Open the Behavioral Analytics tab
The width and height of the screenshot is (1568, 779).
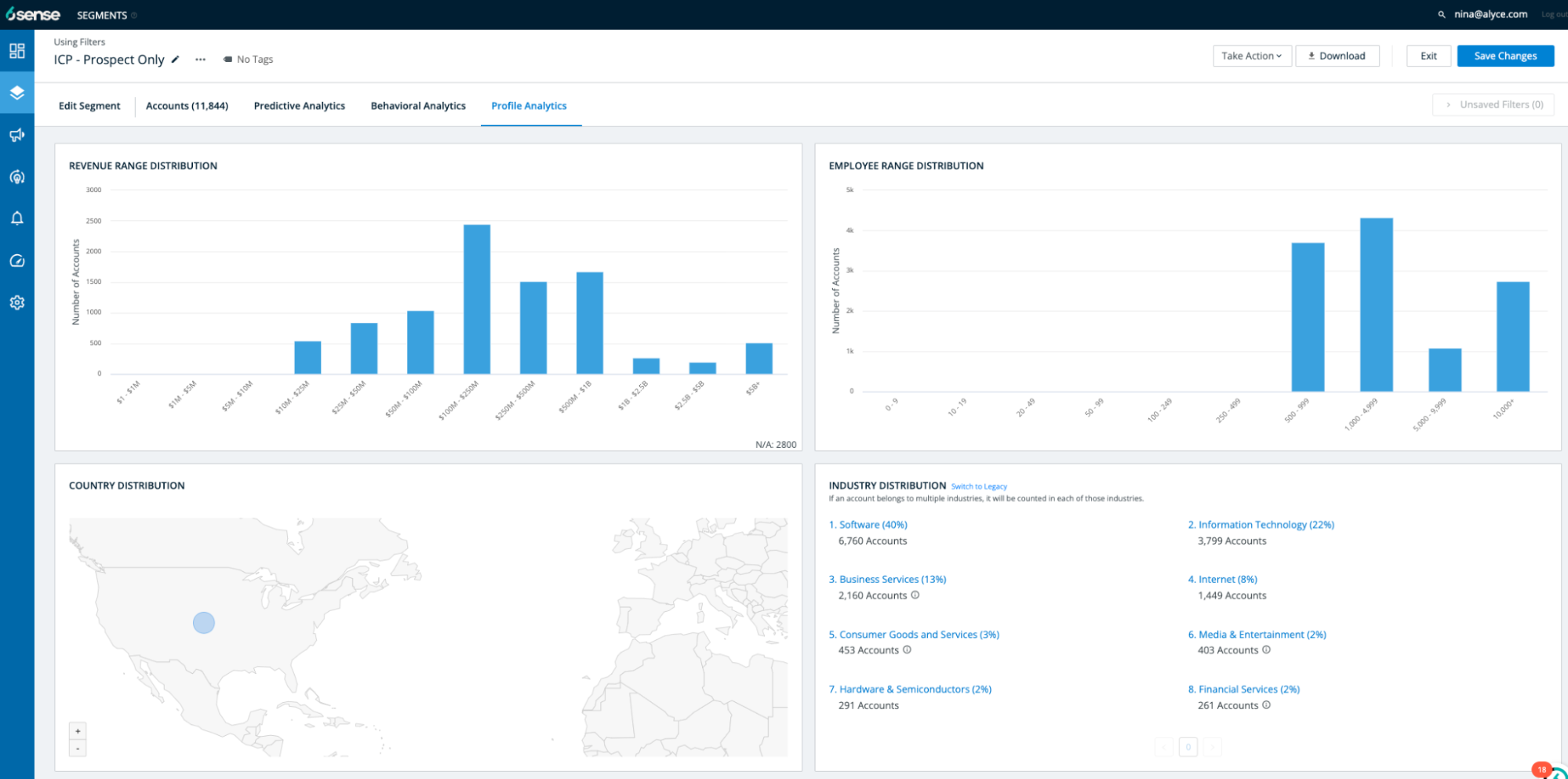coord(417,105)
